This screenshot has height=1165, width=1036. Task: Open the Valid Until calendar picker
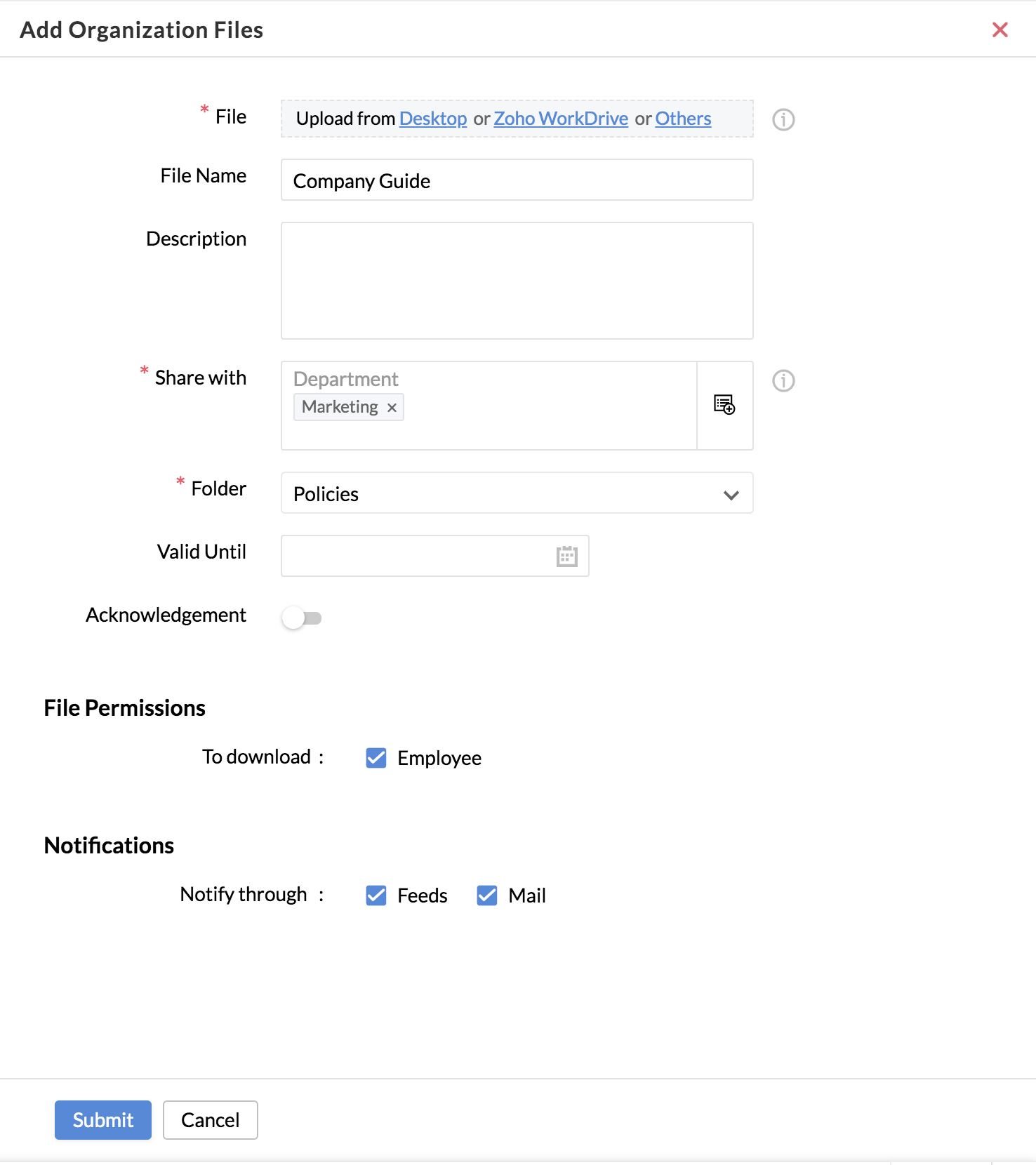pos(566,557)
